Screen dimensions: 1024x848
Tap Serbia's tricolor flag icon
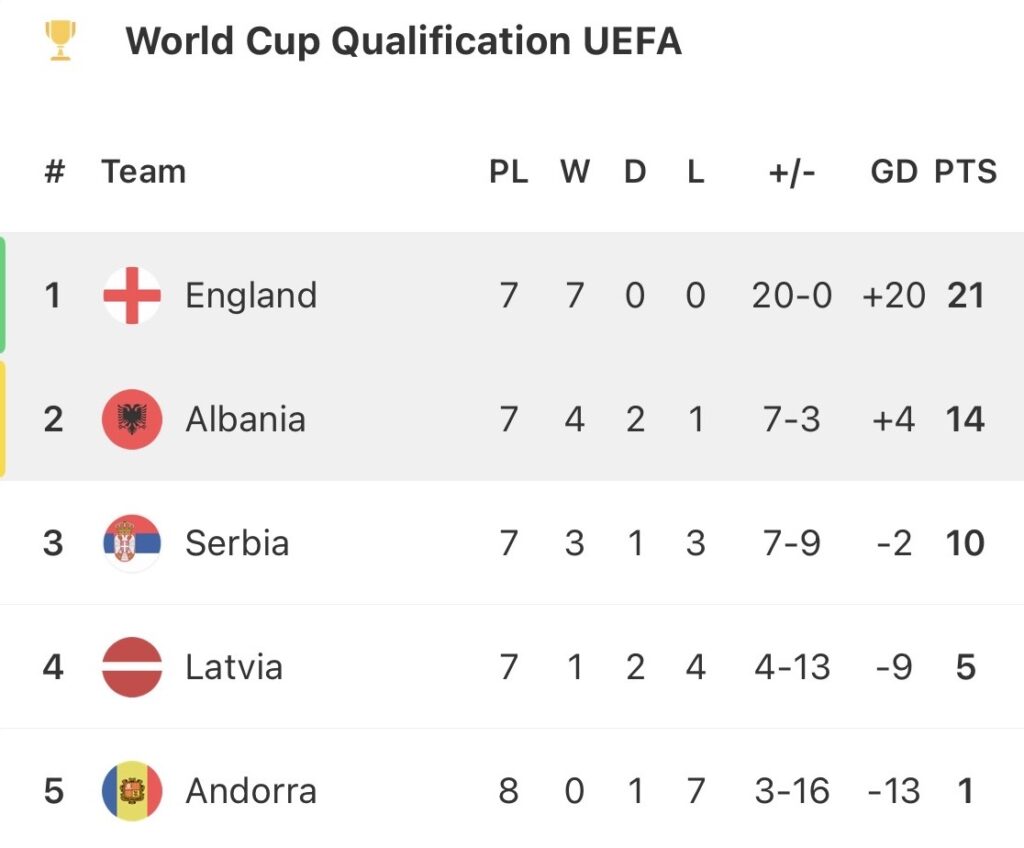pos(132,543)
